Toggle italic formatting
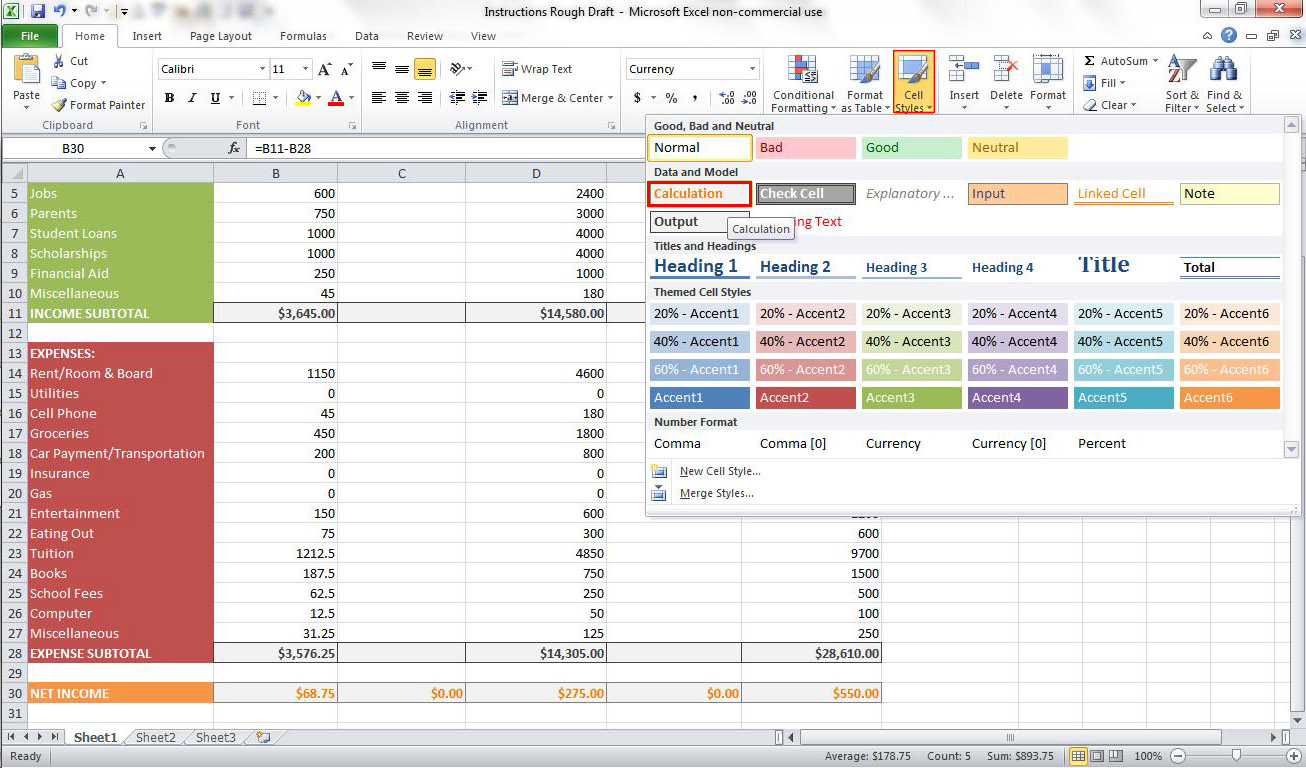 (193, 98)
